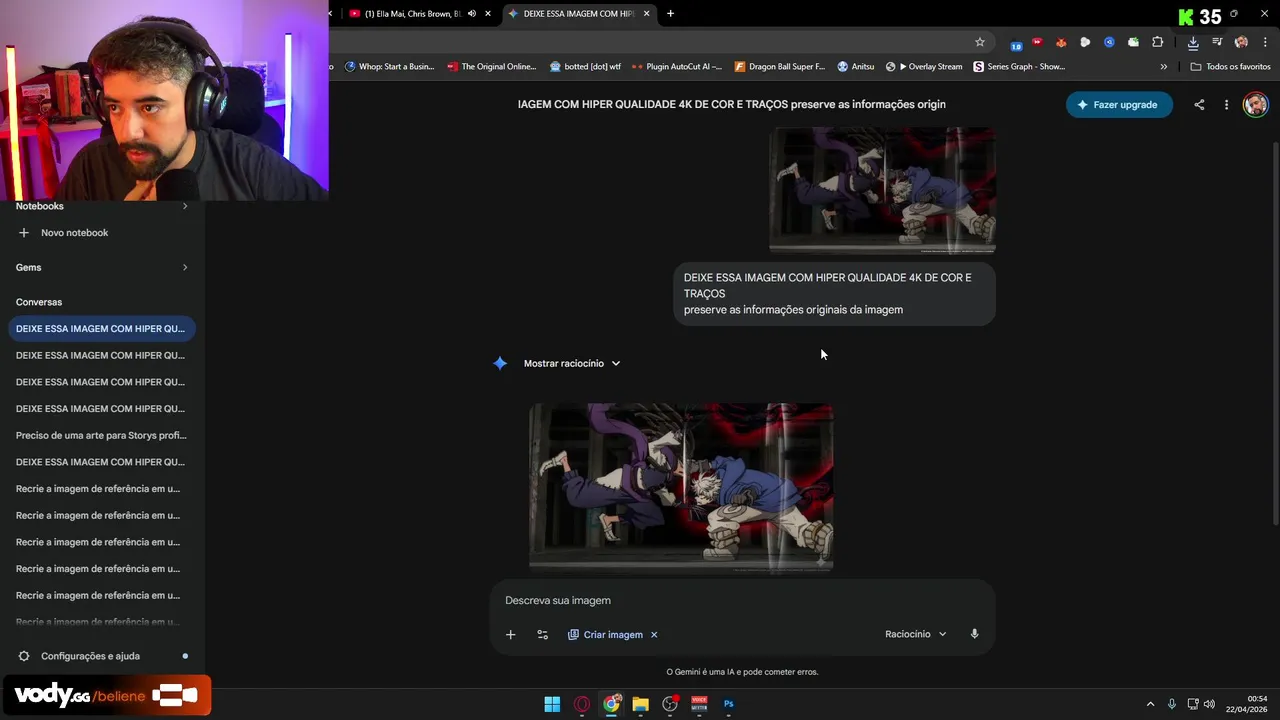
Task: Show hidden system tray icons
Action: point(1150,704)
